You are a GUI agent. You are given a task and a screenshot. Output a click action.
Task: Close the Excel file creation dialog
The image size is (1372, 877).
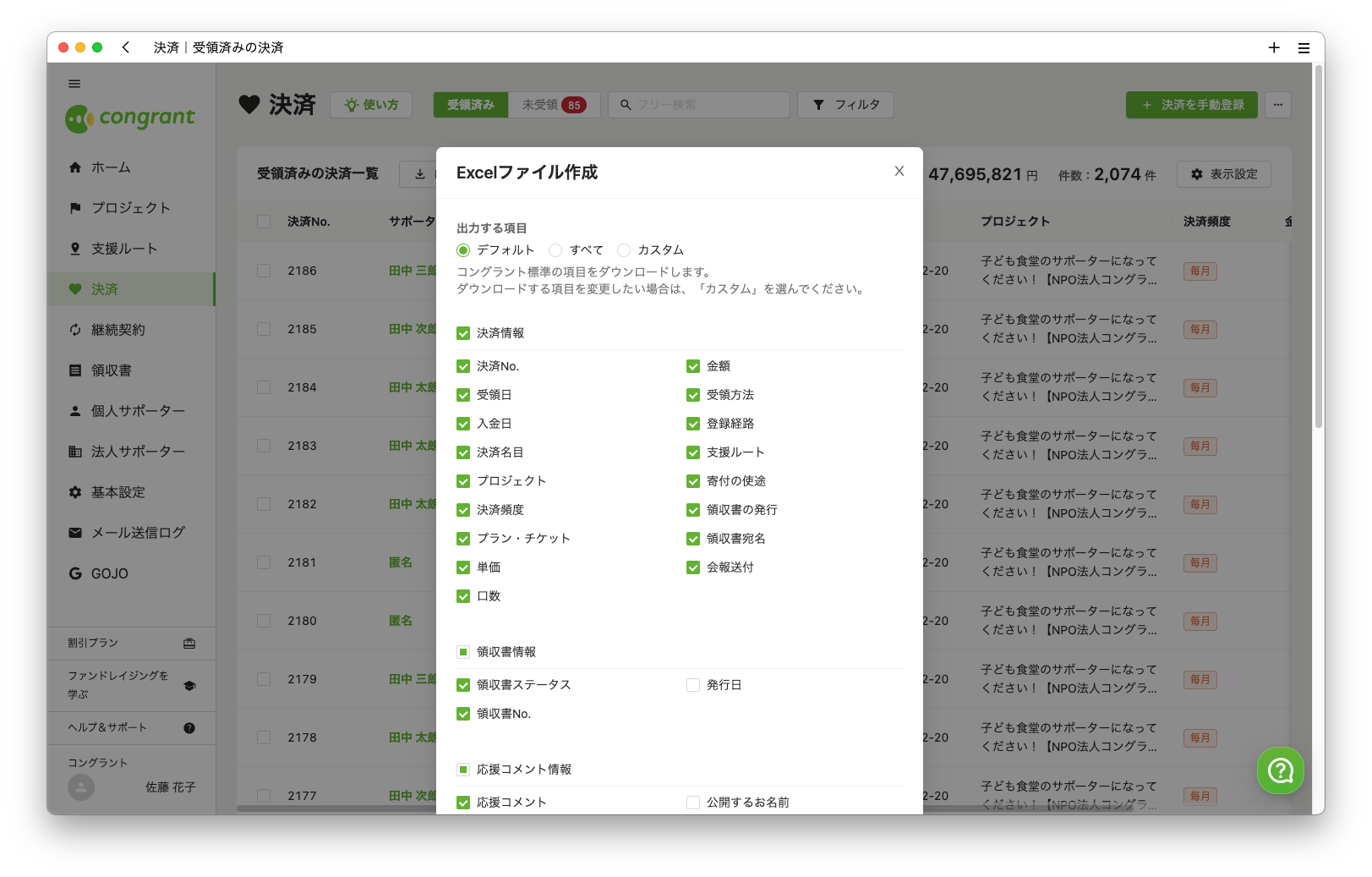899,172
